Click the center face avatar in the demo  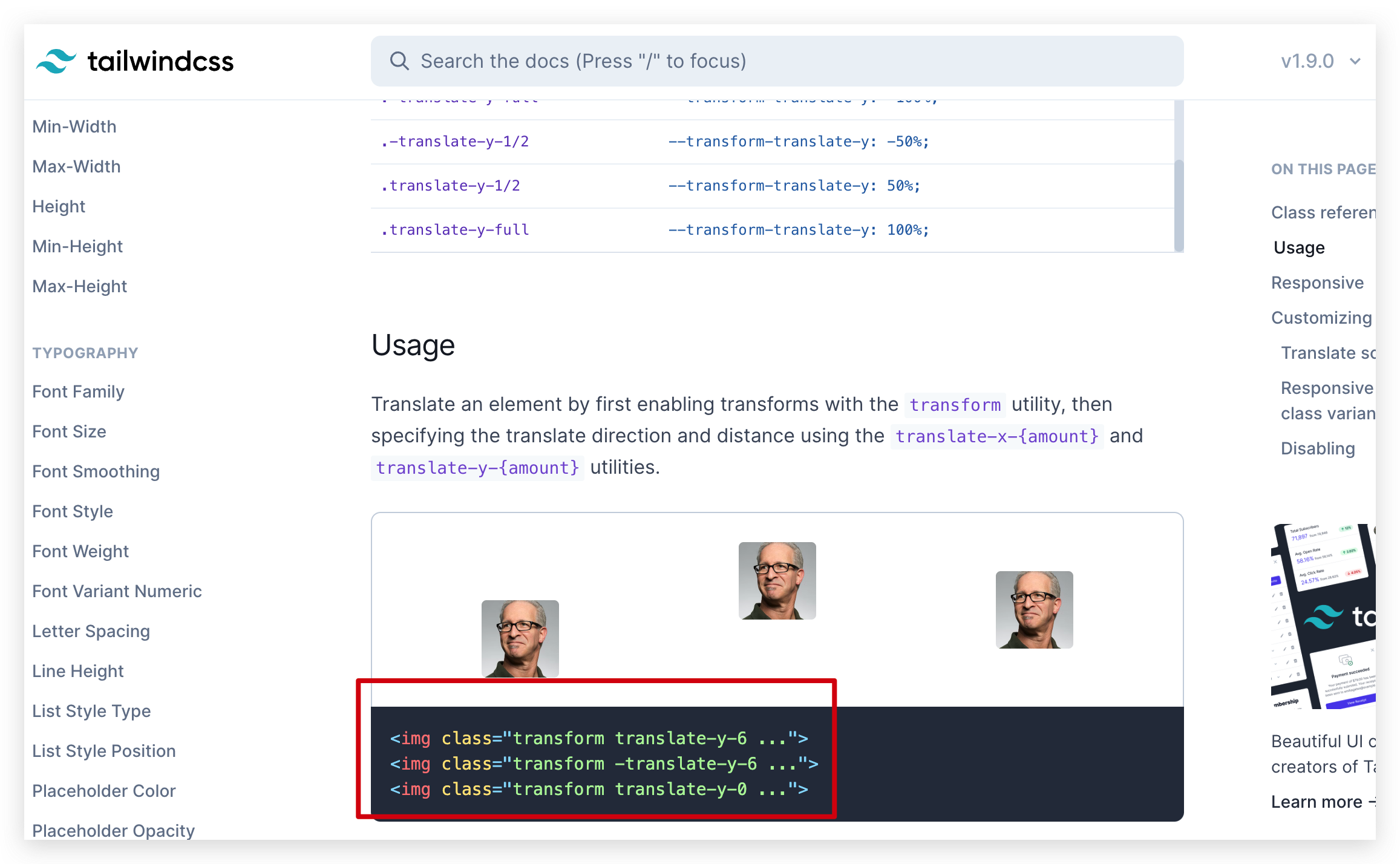click(x=777, y=580)
